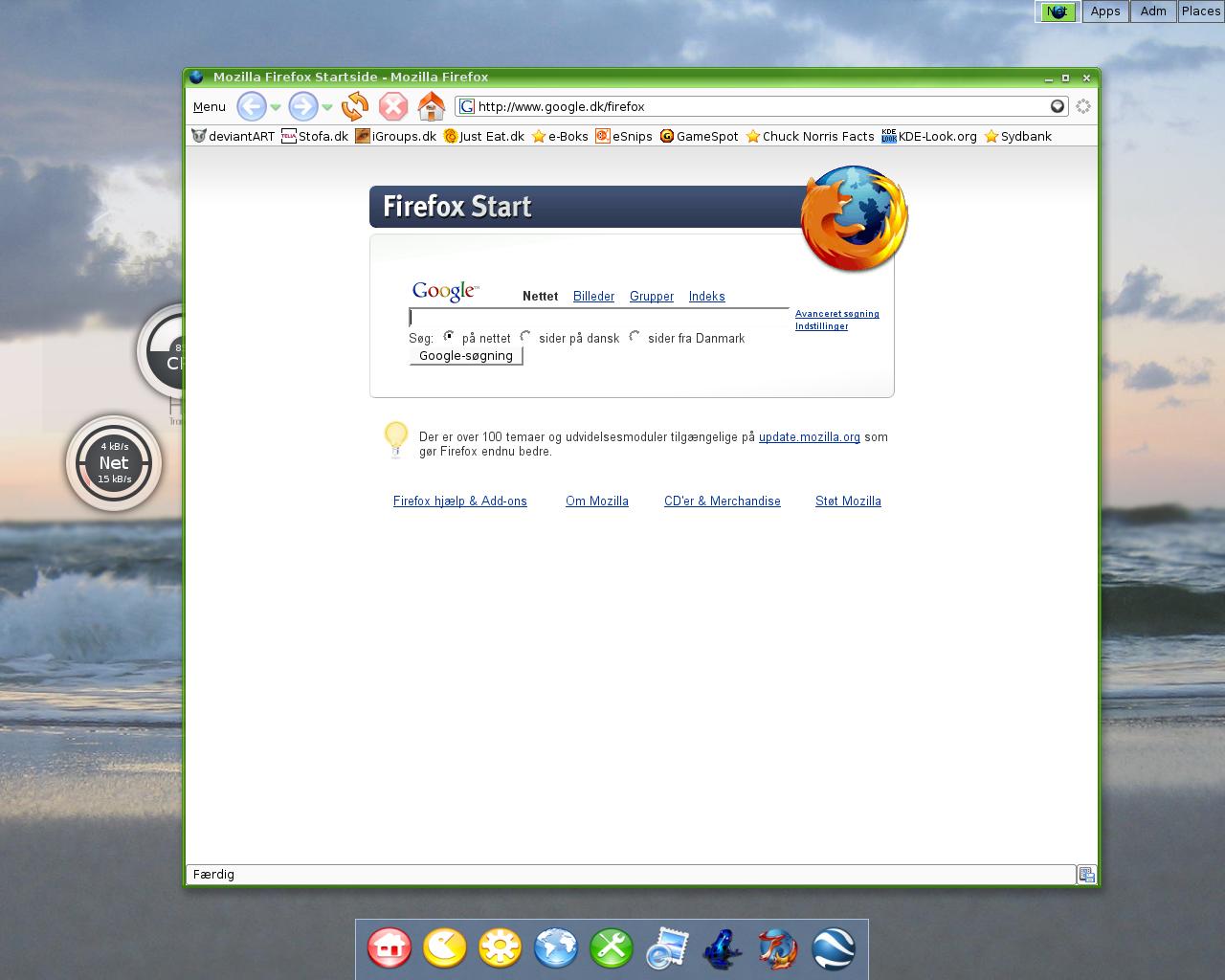The width and height of the screenshot is (1225, 980).
Task: Click the Google logo on the start page
Action: (x=445, y=292)
